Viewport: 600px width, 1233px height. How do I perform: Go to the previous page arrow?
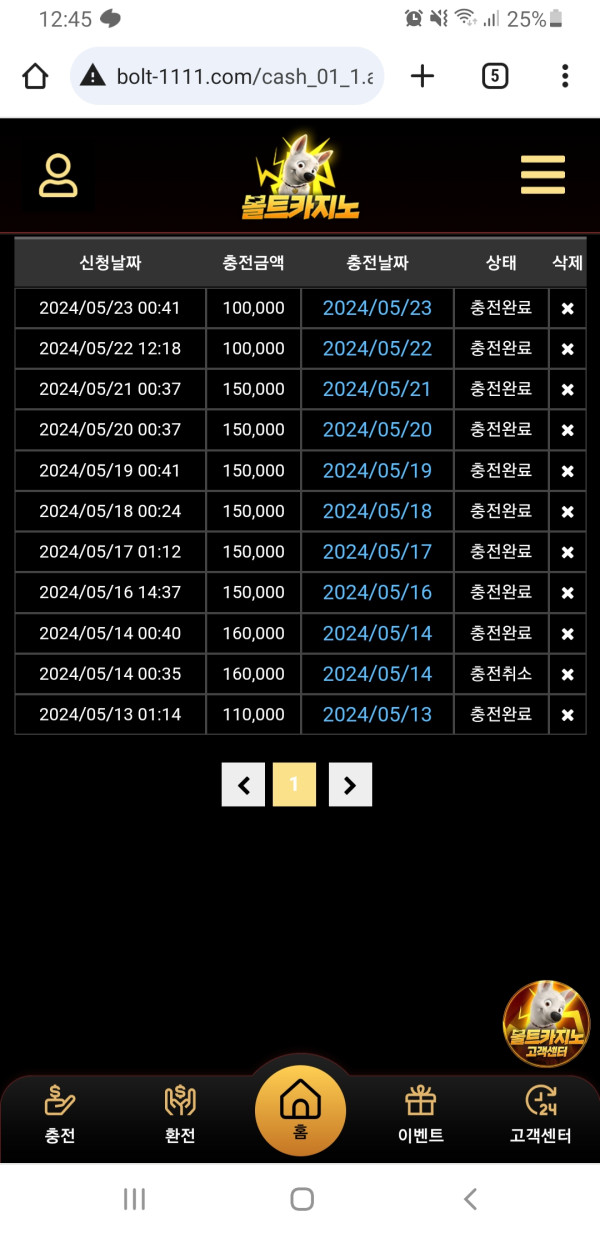pyautogui.click(x=243, y=785)
